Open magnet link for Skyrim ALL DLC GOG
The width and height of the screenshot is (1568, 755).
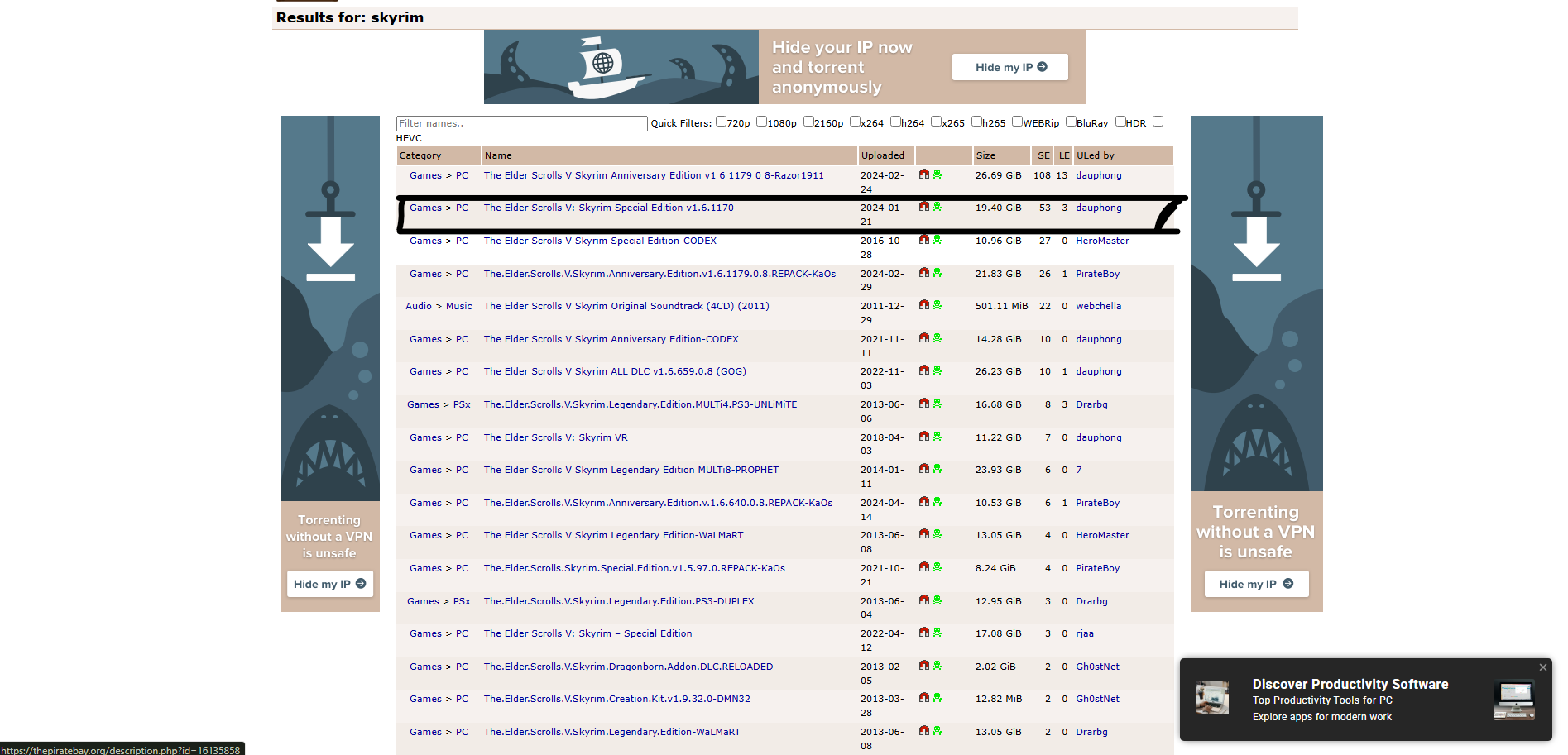(x=924, y=370)
